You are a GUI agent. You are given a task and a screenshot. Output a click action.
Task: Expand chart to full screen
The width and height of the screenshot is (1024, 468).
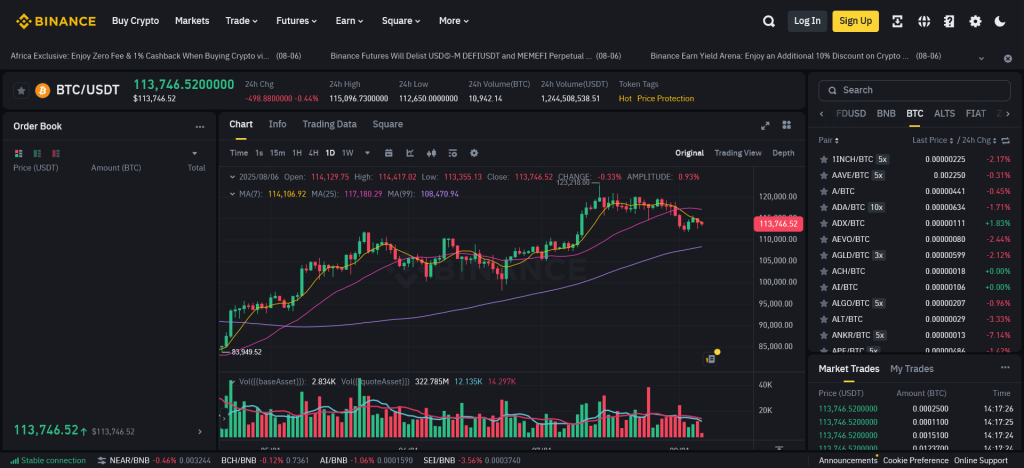point(765,125)
